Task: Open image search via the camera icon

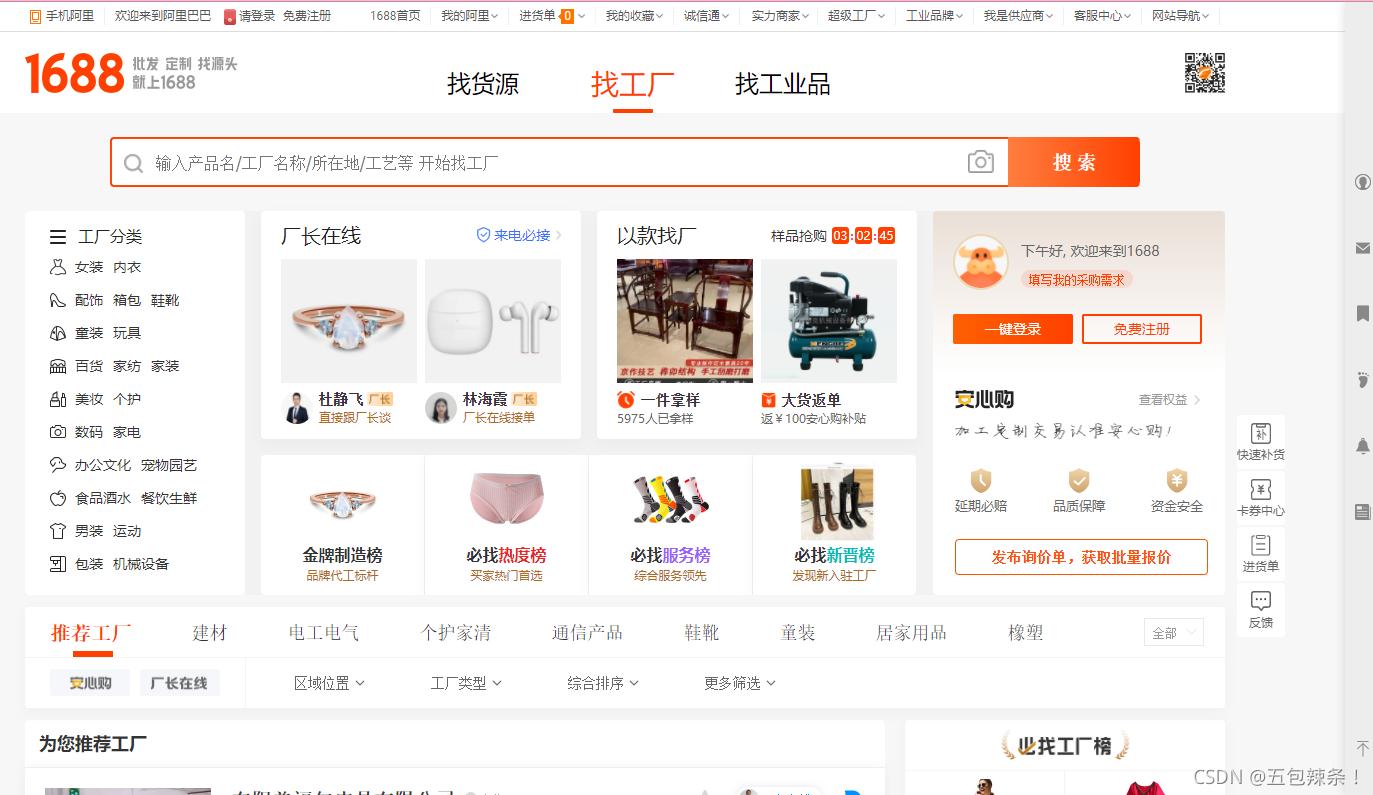Action: pyautogui.click(x=981, y=161)
